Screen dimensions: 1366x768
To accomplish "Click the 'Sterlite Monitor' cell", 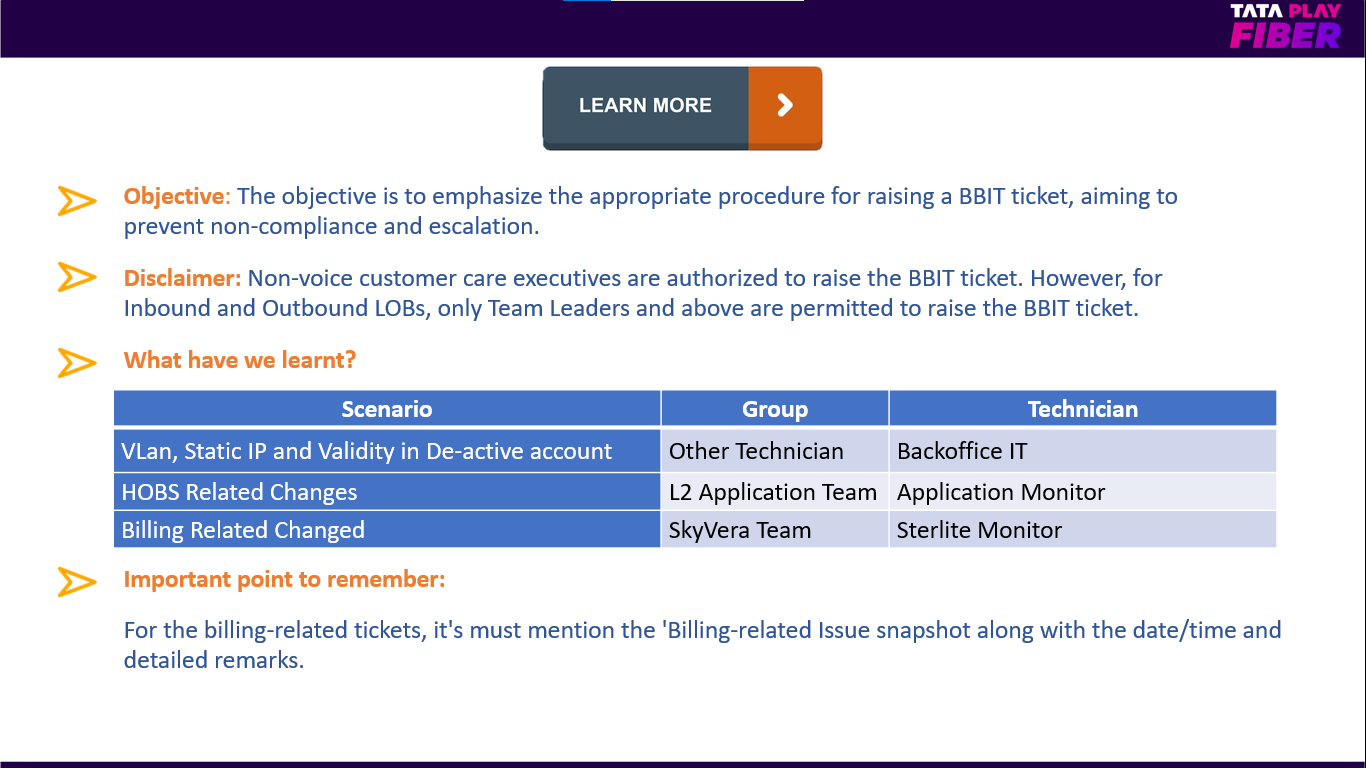I will (x=1083, y=530).
